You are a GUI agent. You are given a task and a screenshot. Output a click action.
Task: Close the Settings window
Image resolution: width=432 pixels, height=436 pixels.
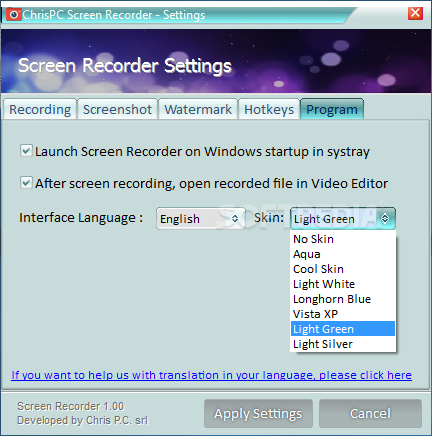415,13
